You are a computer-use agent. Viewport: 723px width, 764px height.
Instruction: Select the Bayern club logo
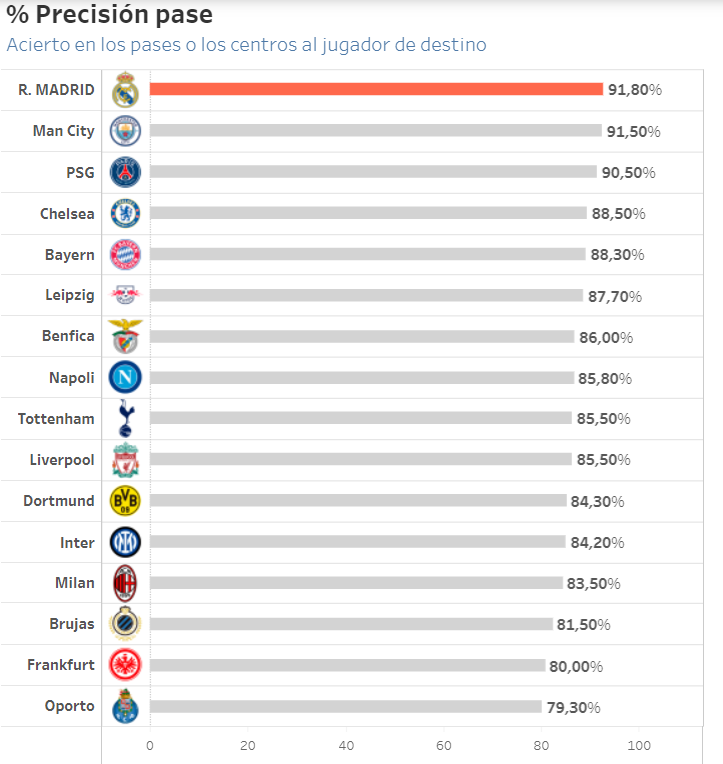(125, 254)
